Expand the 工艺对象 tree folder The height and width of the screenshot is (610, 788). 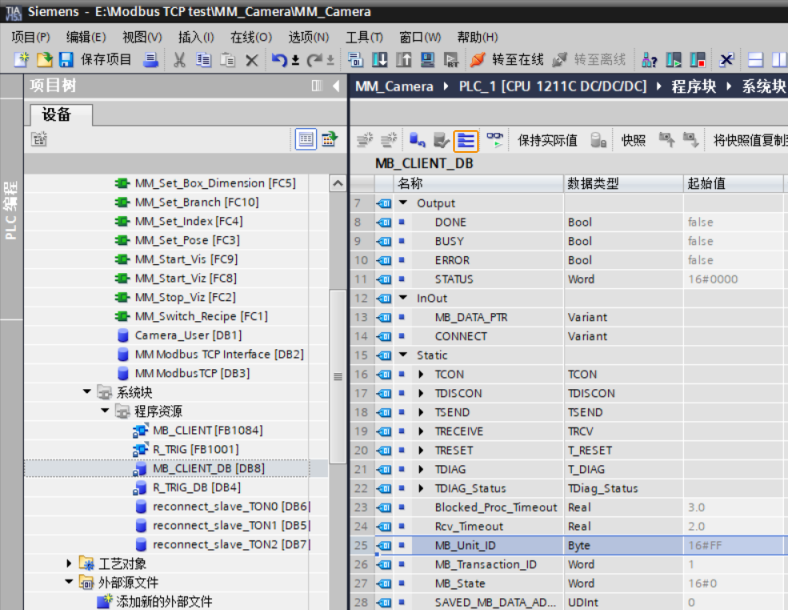pyautogui.click(x=70, y=564)
